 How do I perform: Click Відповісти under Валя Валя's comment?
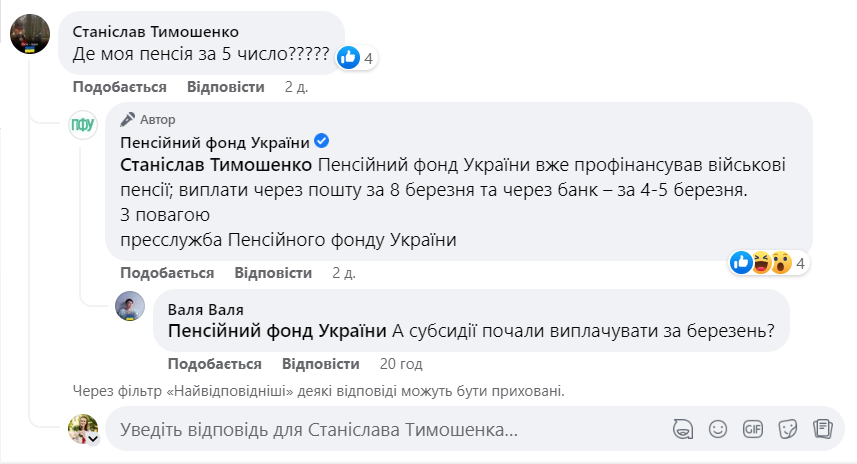[x=321, y=364]
